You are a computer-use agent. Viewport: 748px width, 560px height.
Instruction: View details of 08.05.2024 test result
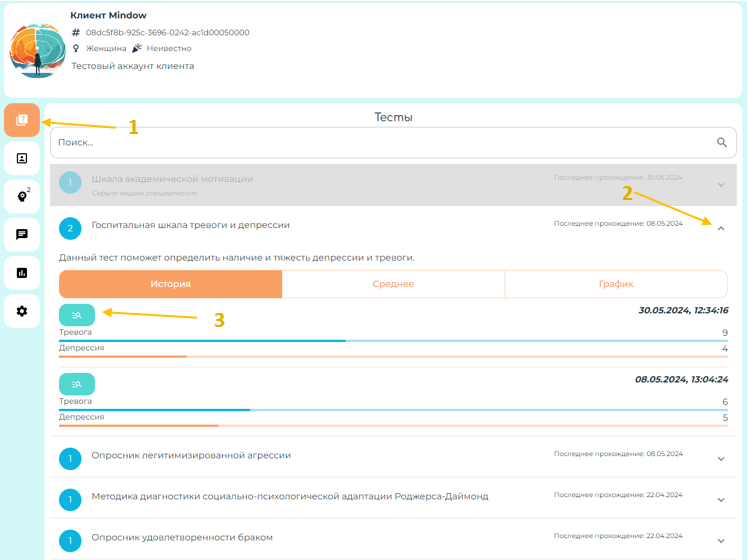click(x=77, y=384)
